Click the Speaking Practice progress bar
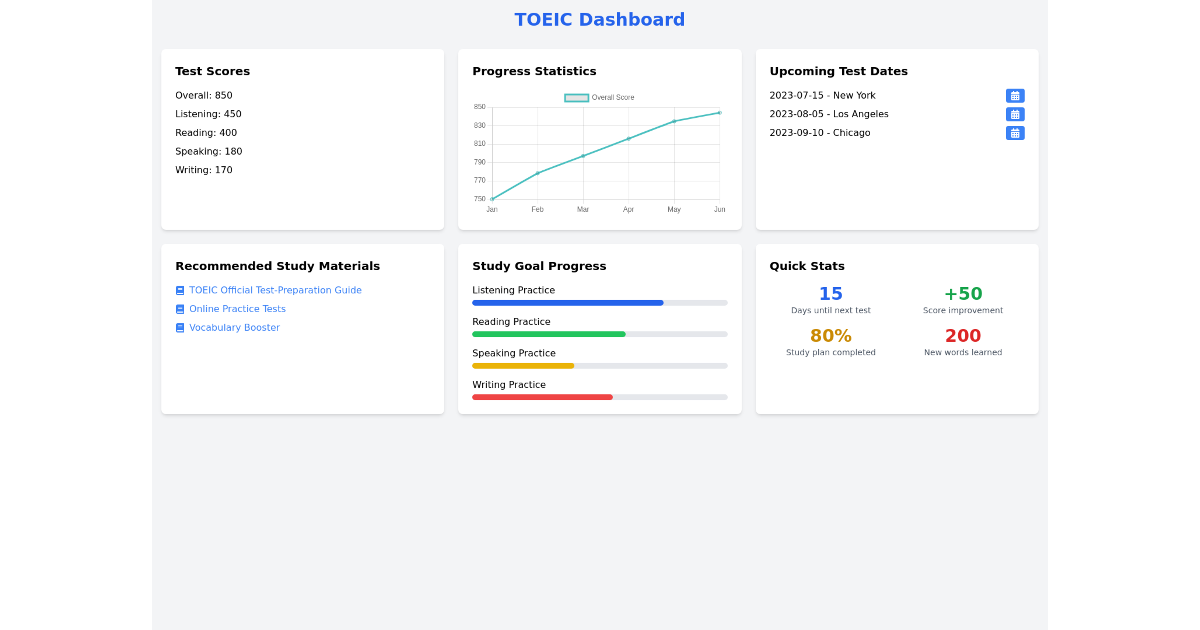Screen dimensions: 1200x630 click(600, 365)
